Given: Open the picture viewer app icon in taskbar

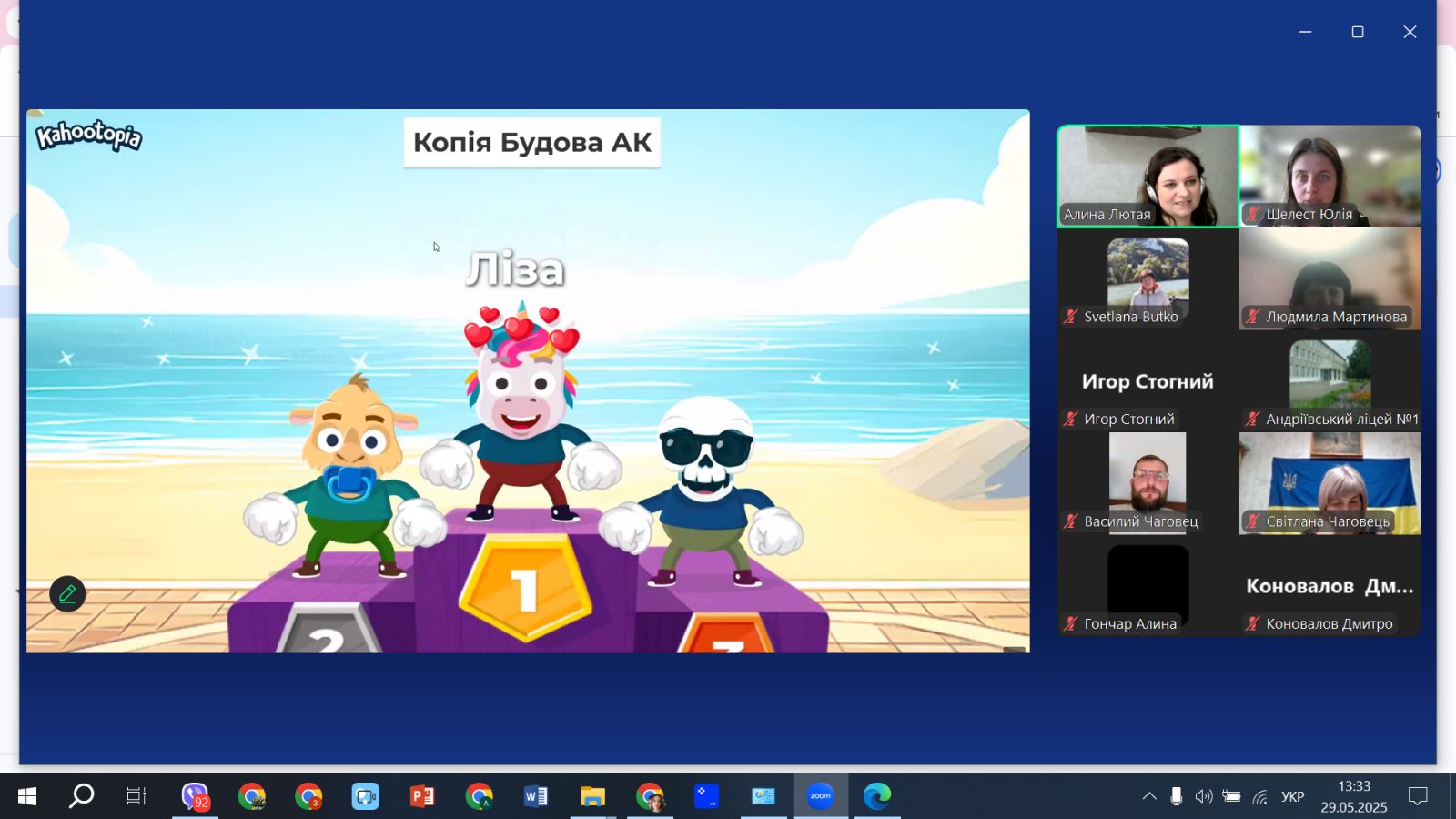Looking at the screenshot, I should click(x=763, y=796).
